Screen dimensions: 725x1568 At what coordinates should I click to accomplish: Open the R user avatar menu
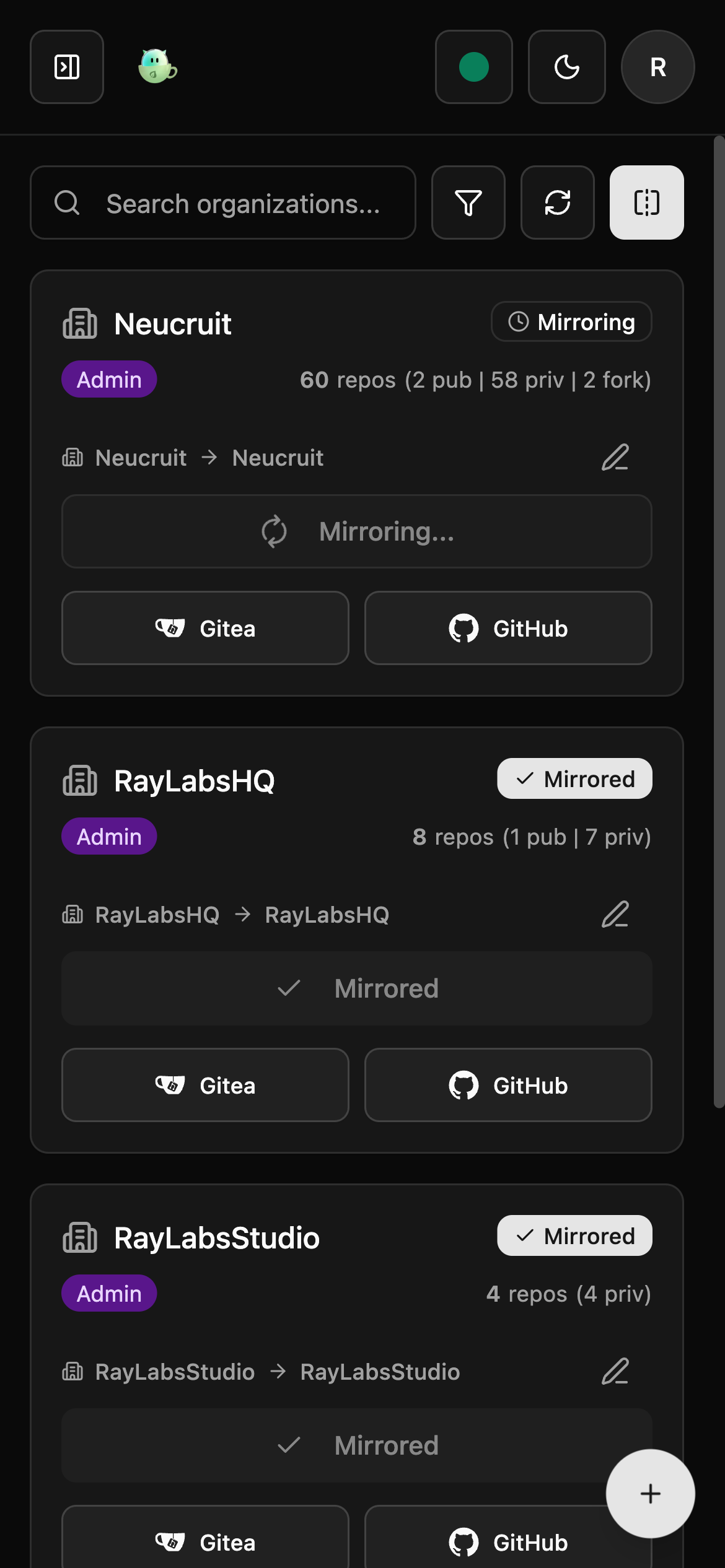tap(658, 67)
